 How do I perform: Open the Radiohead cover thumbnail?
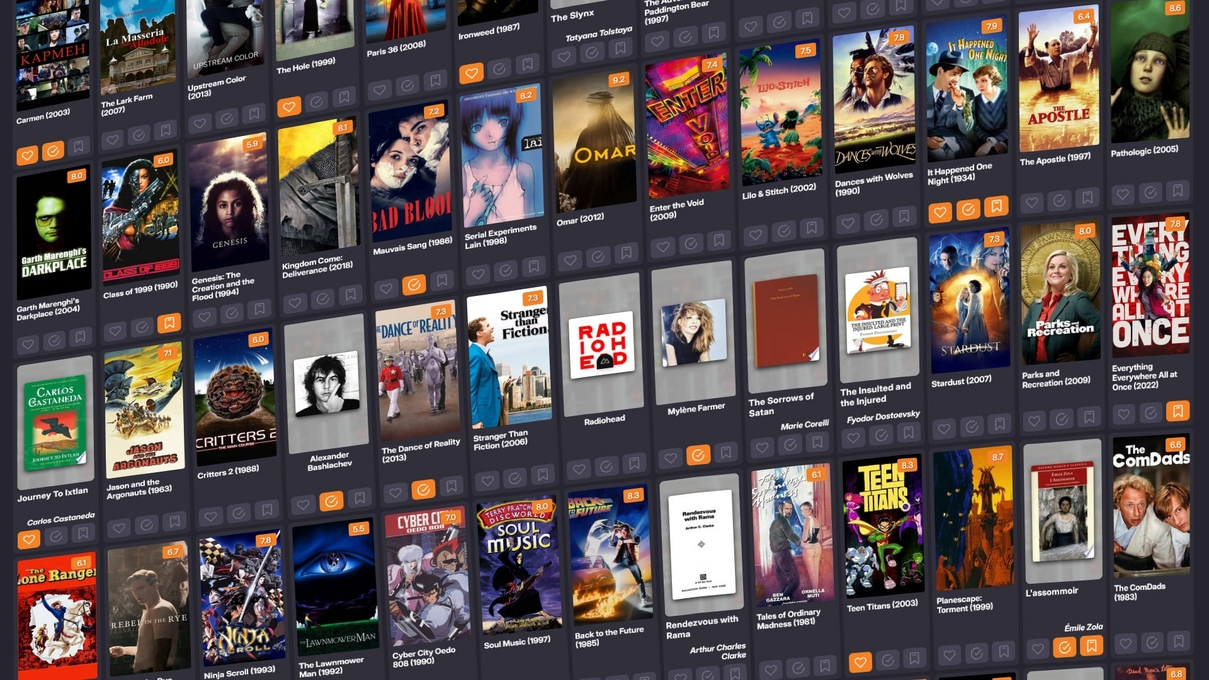(x=601, y=346)
